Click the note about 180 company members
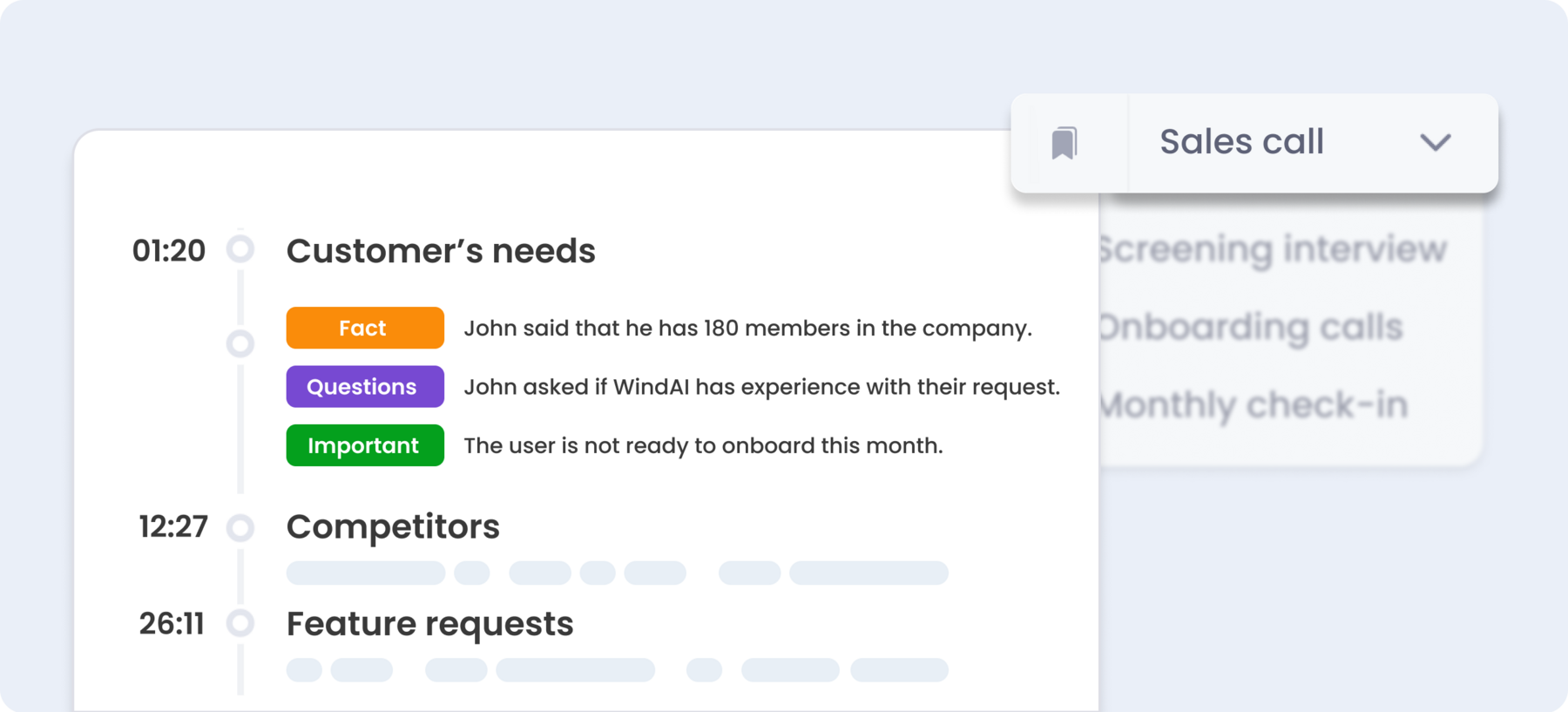This screenshot has width=1568, height=712. tap(747, 329)
